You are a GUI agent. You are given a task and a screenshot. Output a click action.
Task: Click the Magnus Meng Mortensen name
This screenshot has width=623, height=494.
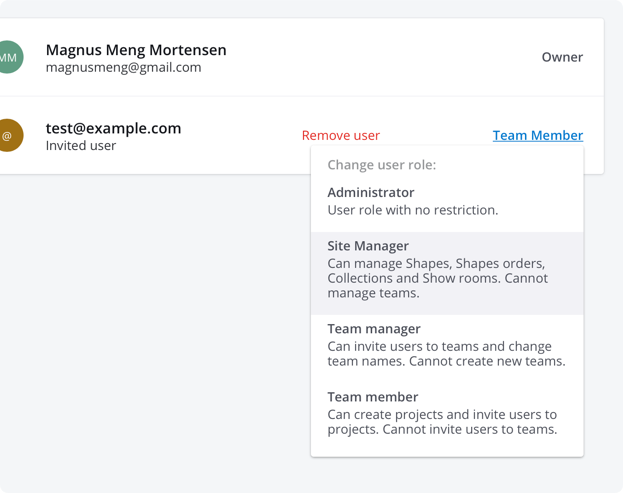pos(136,50)
